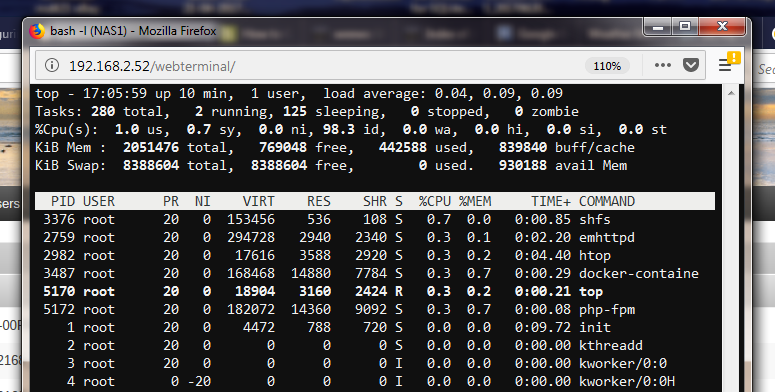Open page actions three-dot menu
Image resolution: width=775 pixels, height=392 pixels.
662,65
